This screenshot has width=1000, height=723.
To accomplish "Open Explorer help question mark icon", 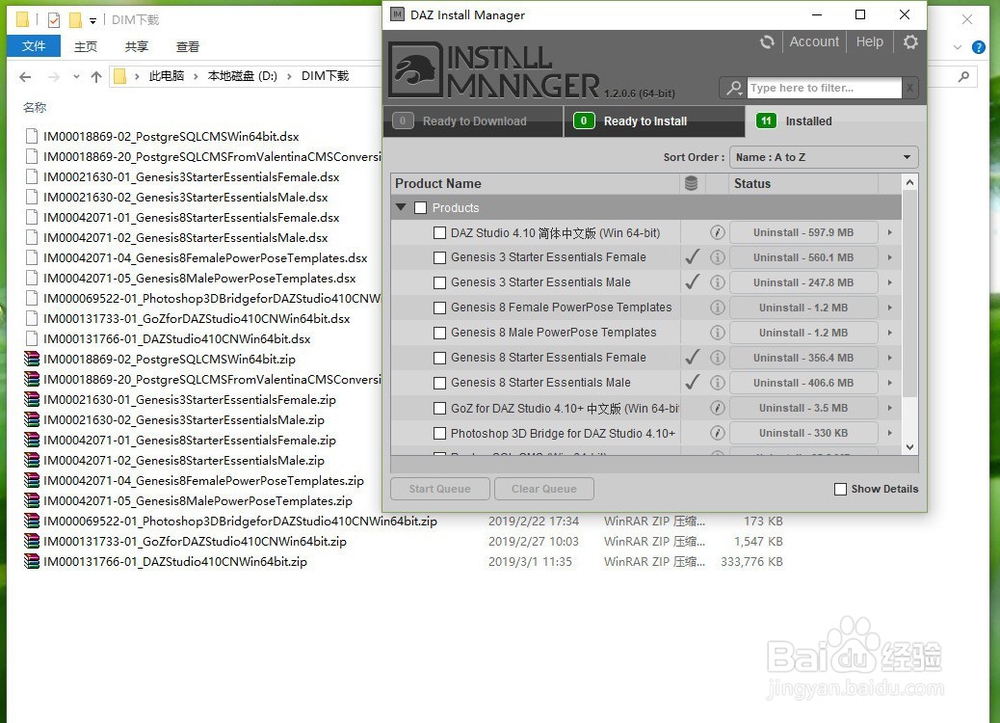I will [x=978, y=47].
